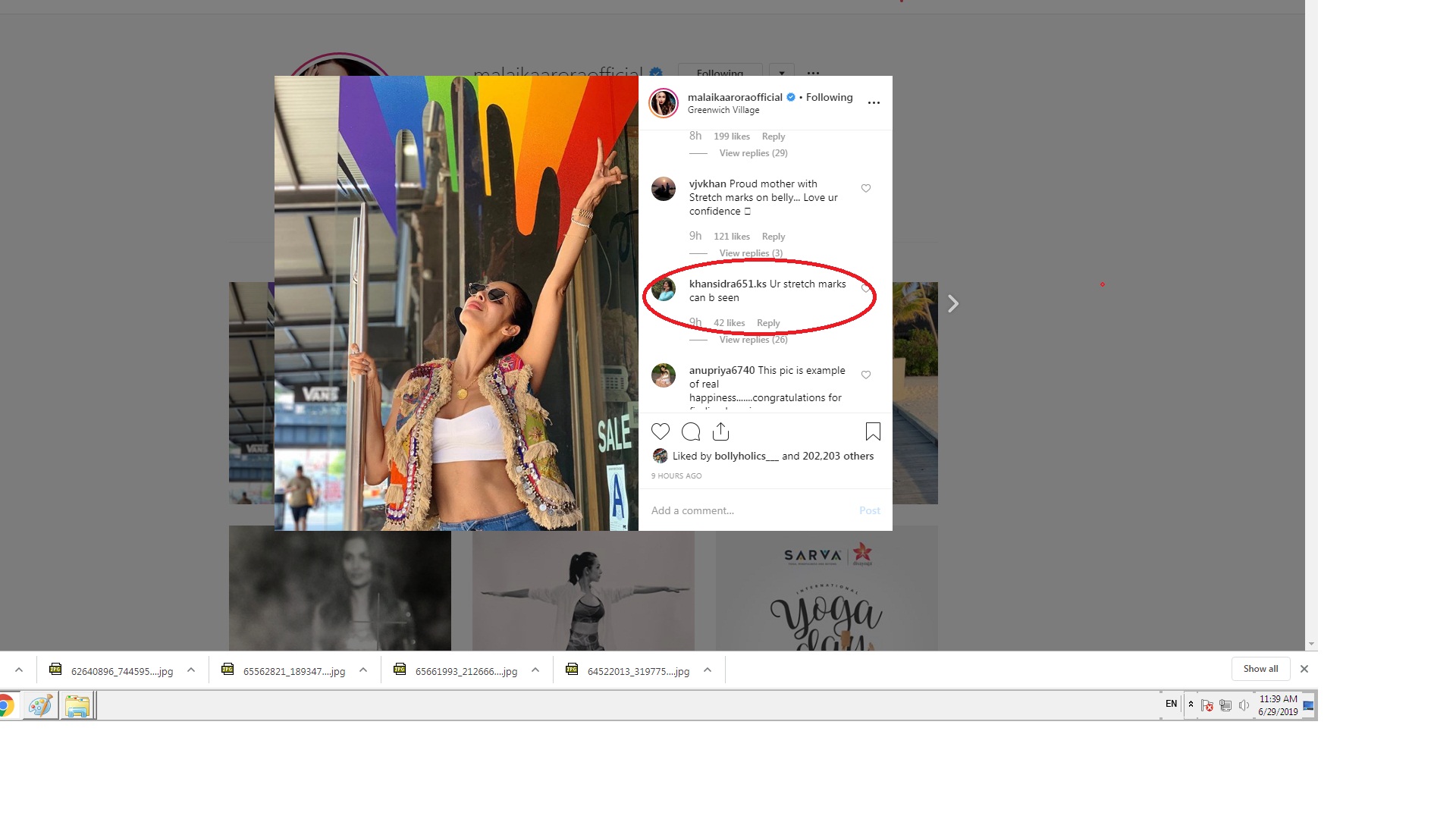Screen dimensions: 1456x819
Task: Open File Explorer from the taskbar
Action: point(77,706)
